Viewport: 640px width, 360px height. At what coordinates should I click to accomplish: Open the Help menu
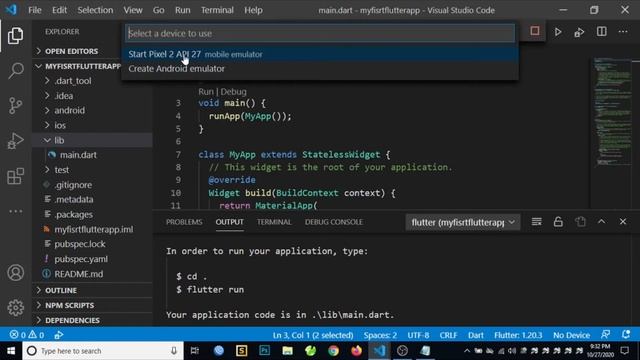(253, 10)
